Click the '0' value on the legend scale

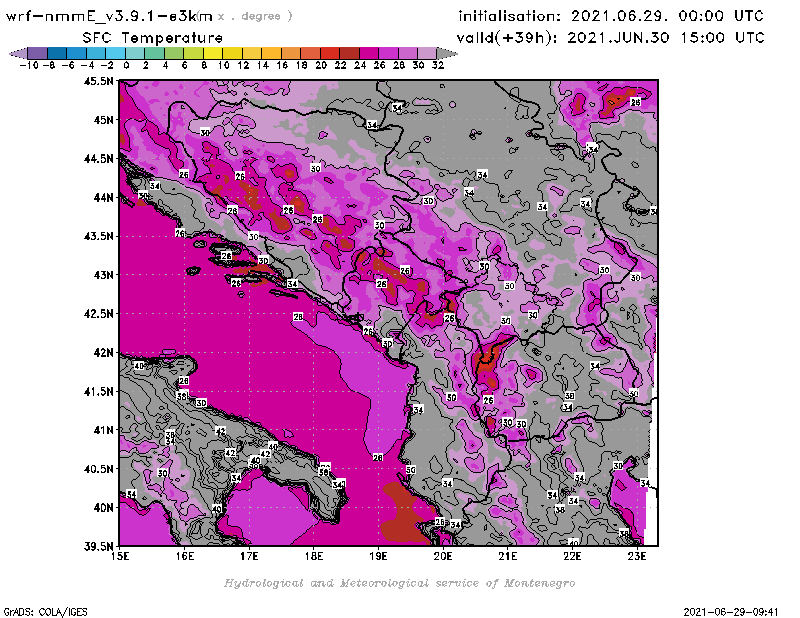tap(126, 65)
